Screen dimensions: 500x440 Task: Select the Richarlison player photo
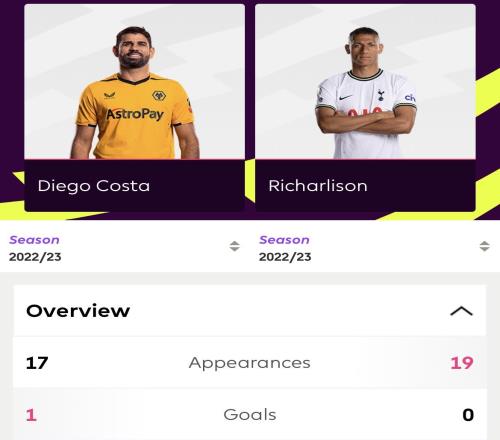(365, 82)
